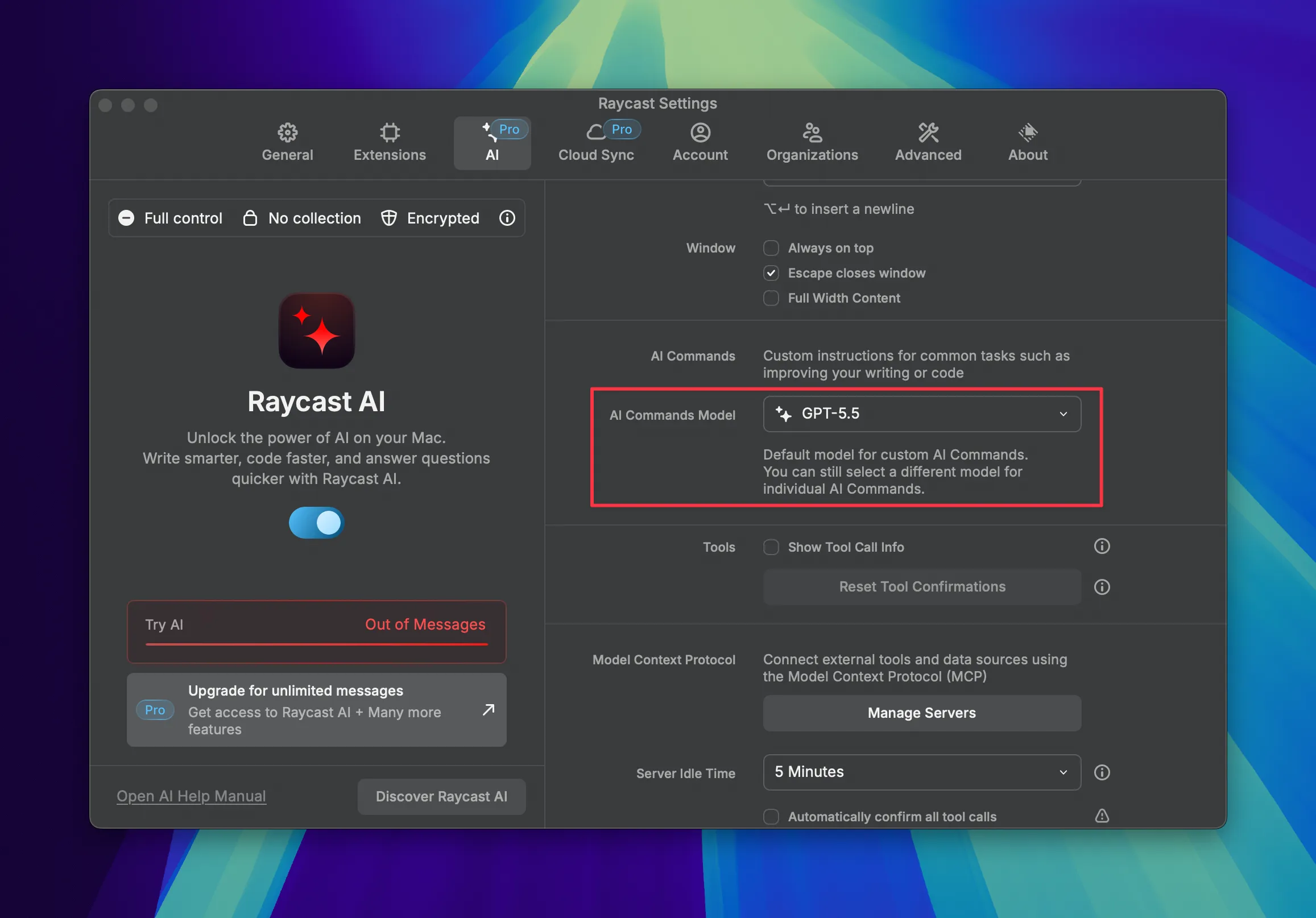Viewport: 1316px width, 918px height.
Task: Enable Show Tool Call Info checkbox
Action: pyautogui.click(x=771, y=547)
